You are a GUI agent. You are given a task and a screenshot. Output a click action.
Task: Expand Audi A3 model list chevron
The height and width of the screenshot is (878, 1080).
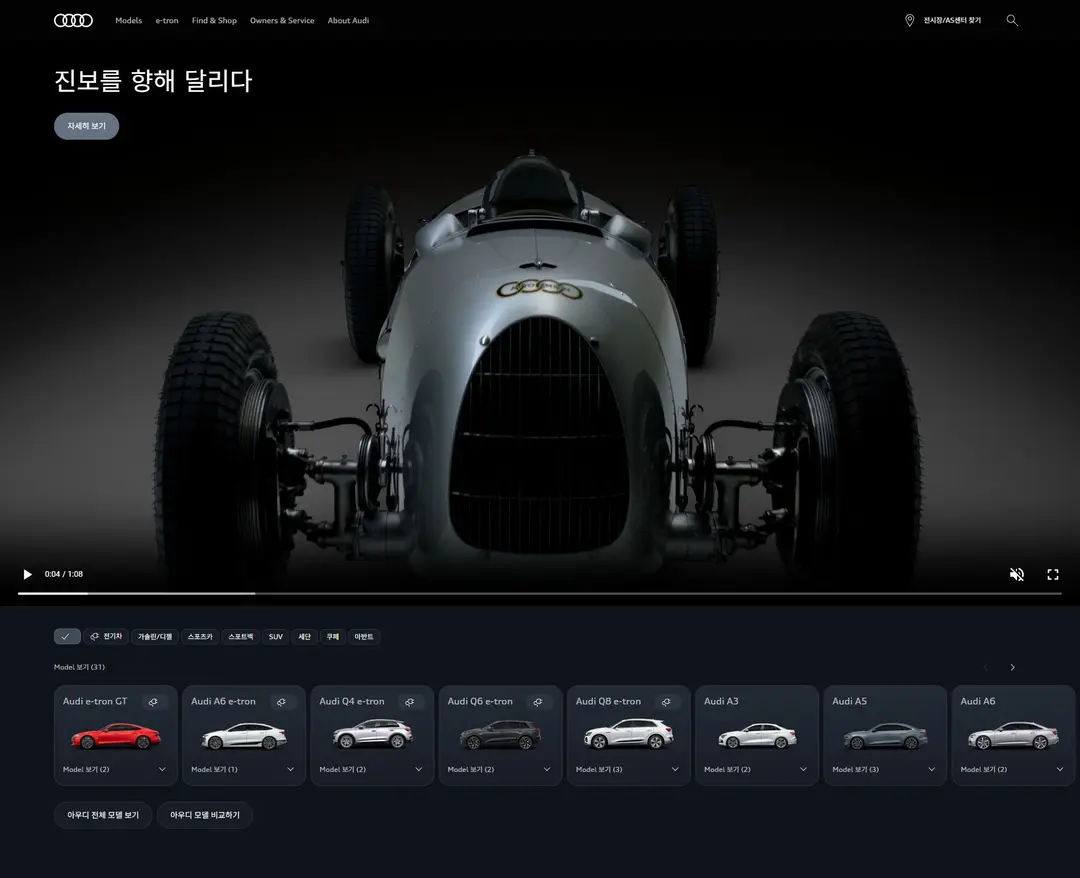pos(803,769)
